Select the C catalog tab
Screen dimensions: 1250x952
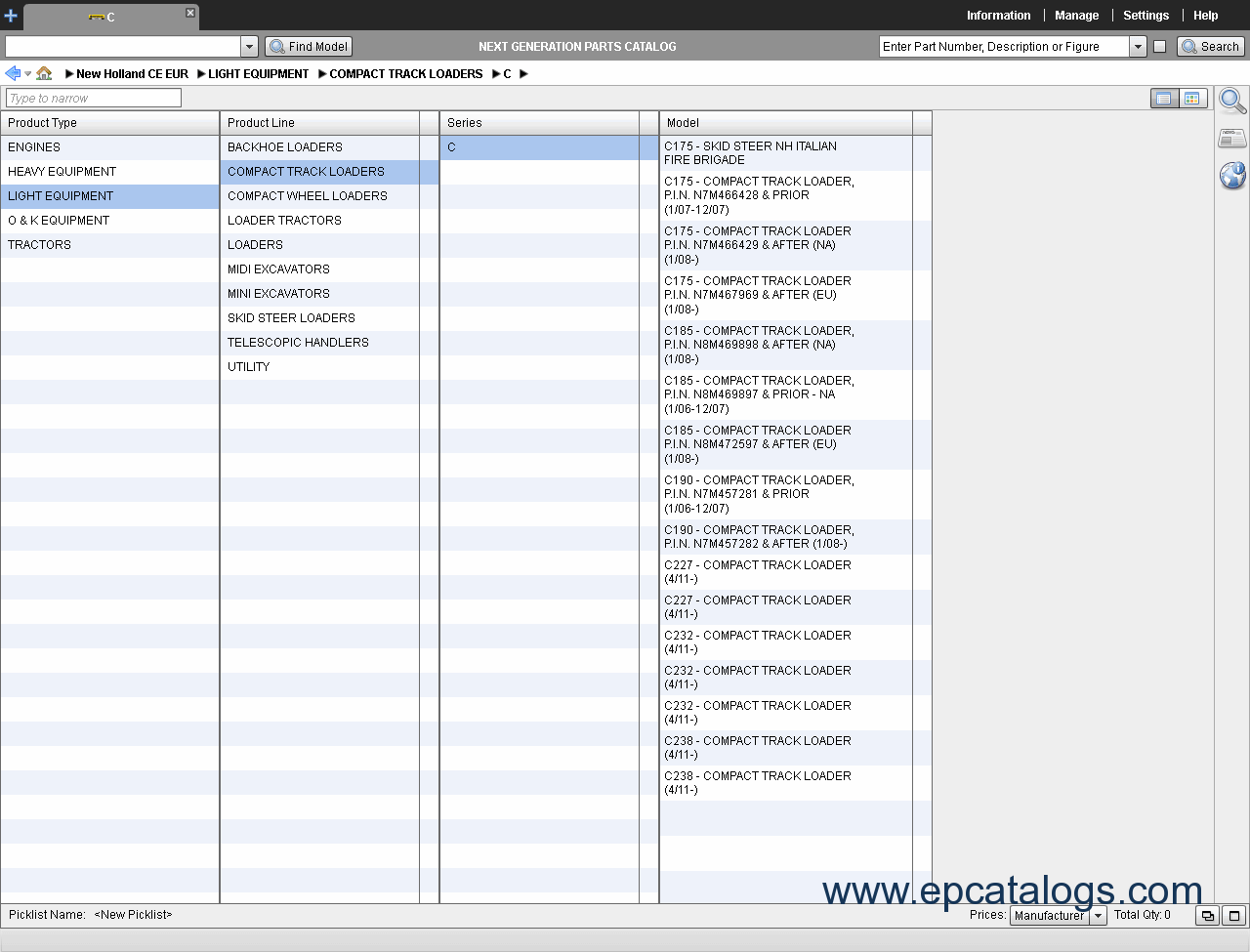(x=110, y=17)
